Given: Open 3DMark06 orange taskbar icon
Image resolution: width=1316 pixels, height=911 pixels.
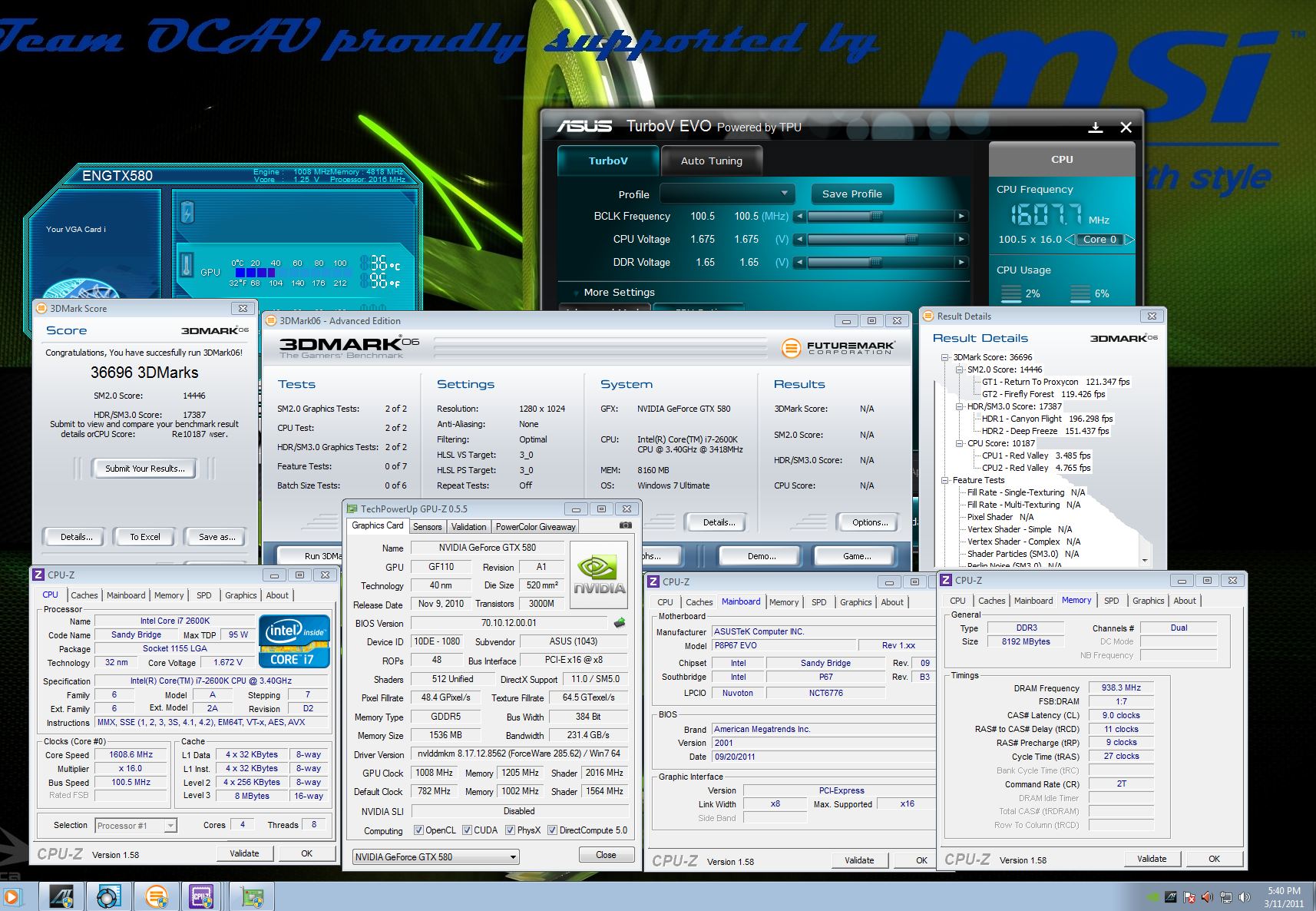Looking at the screenshot, I should tap(157, 896).
